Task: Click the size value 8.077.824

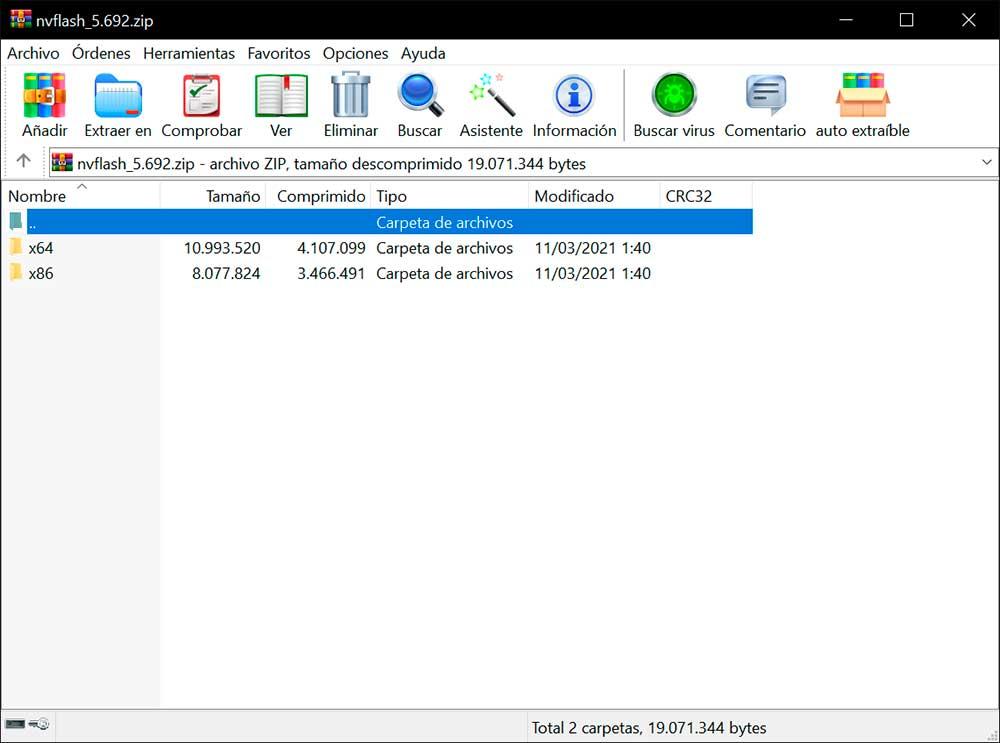Action: [x=226, y=273]
